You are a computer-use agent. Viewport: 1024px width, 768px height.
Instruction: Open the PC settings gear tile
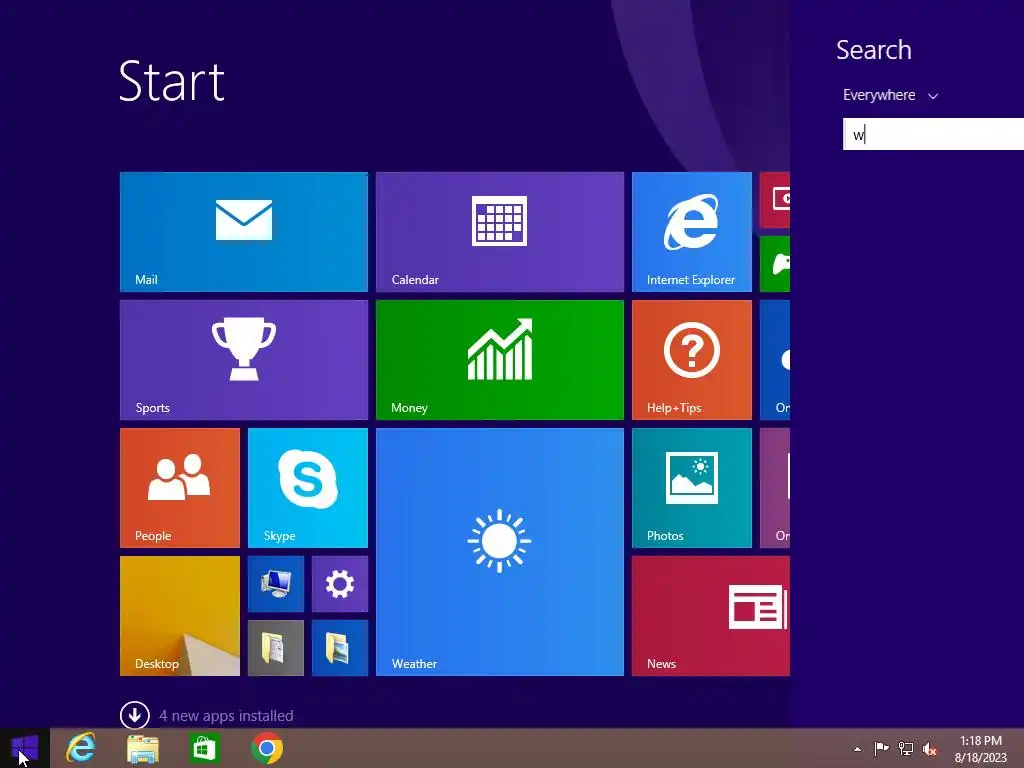click(340, 584)
